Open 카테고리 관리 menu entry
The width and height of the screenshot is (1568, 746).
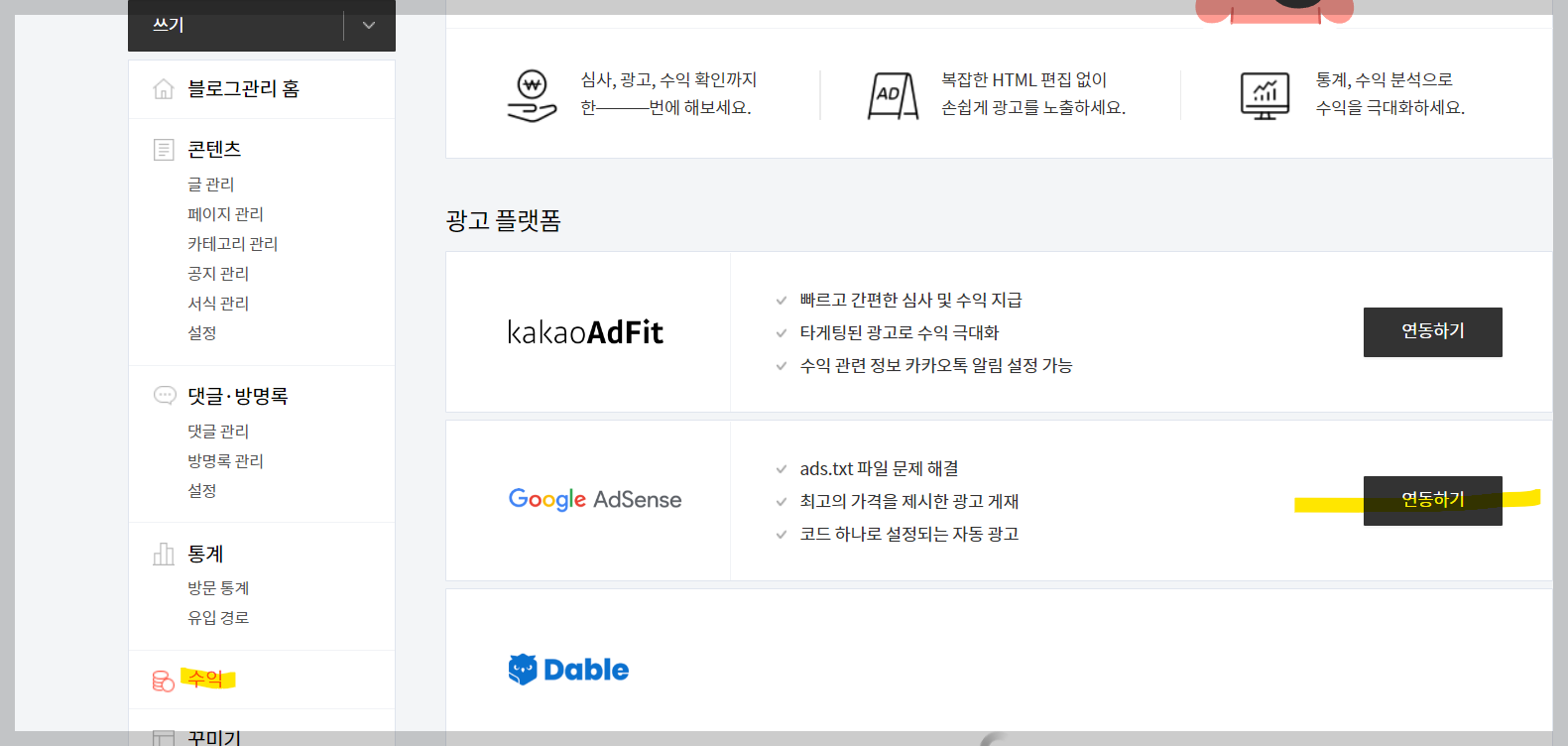point(232,244)
